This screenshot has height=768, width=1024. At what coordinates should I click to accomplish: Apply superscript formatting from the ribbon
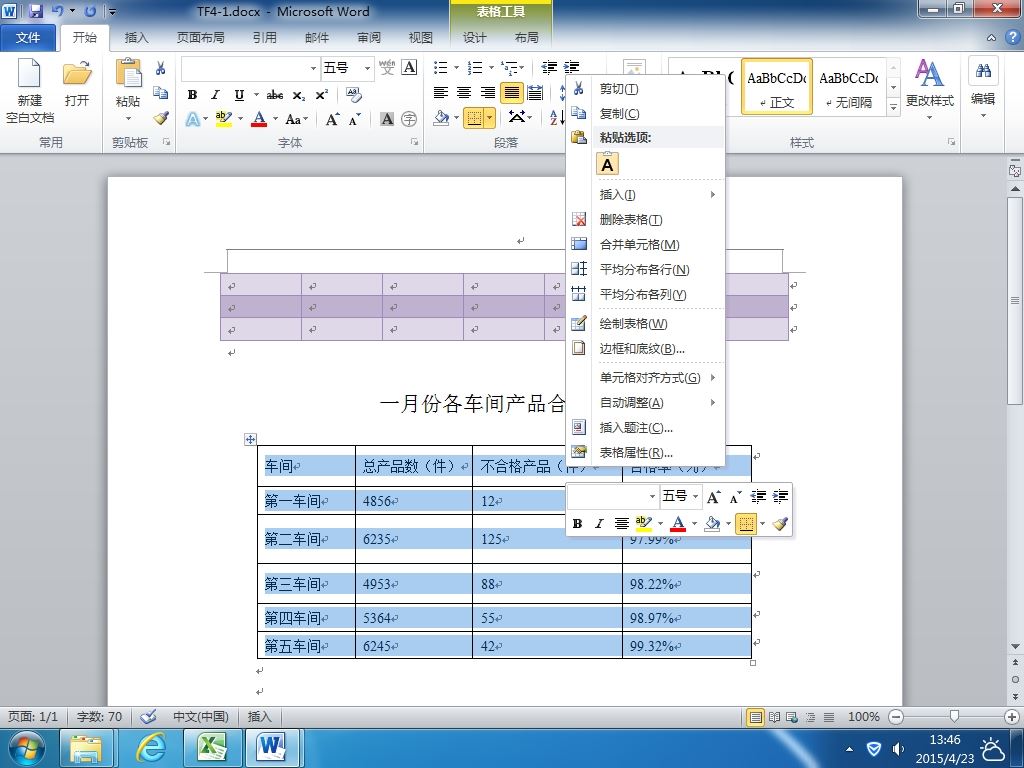tap(321, 95)
